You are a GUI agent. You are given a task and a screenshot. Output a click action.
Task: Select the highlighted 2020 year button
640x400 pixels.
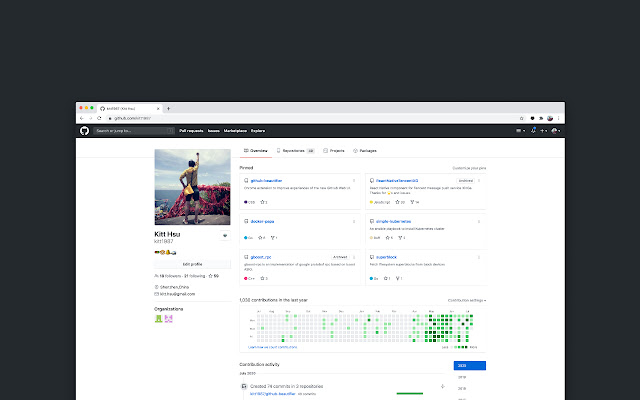pyautogui.click(x=470, y=366)
